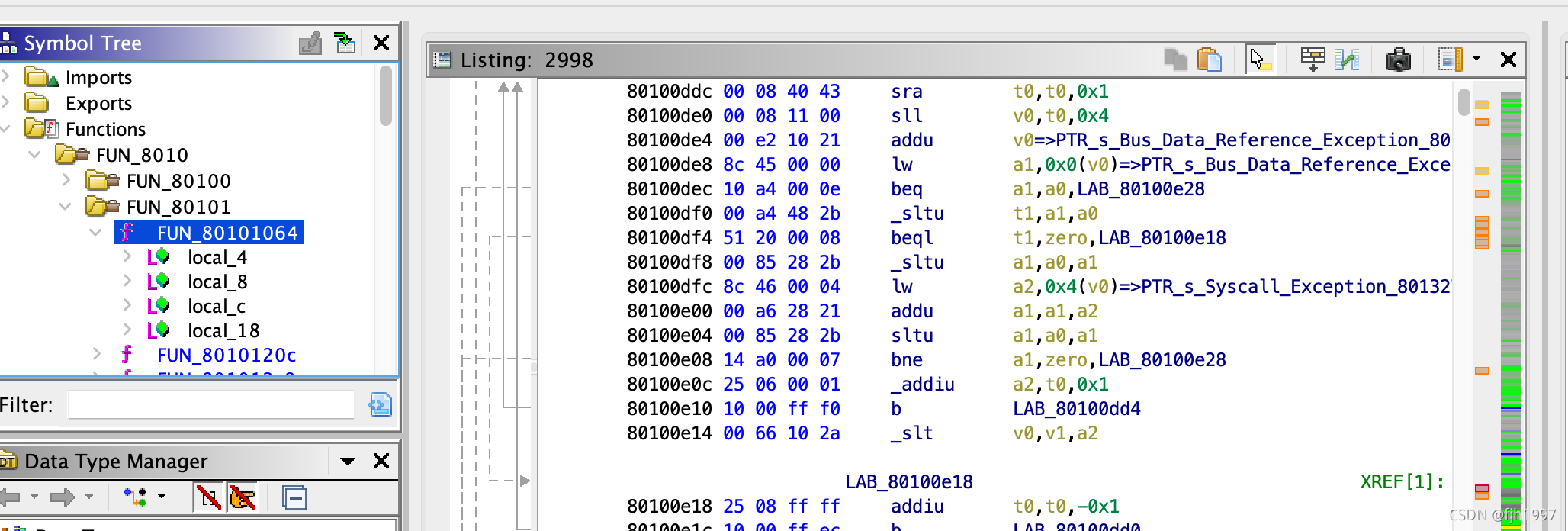Select the Functions tree item

pos(105,129)
